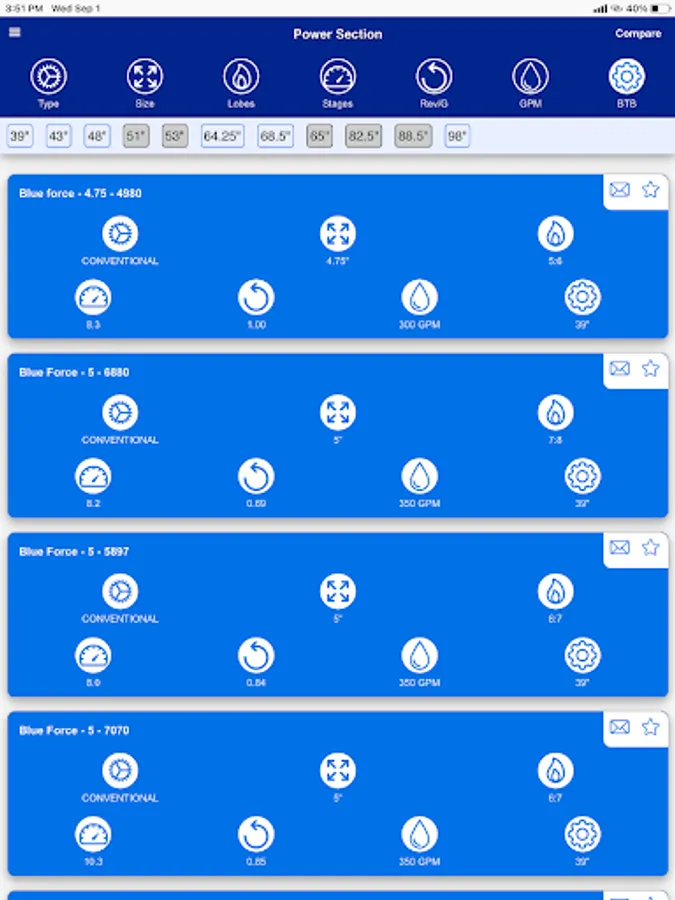The height and width of the screenshot is (900, 675).
Task: Click Rev/G icon showing 0.85
Action: coord(256,835)
